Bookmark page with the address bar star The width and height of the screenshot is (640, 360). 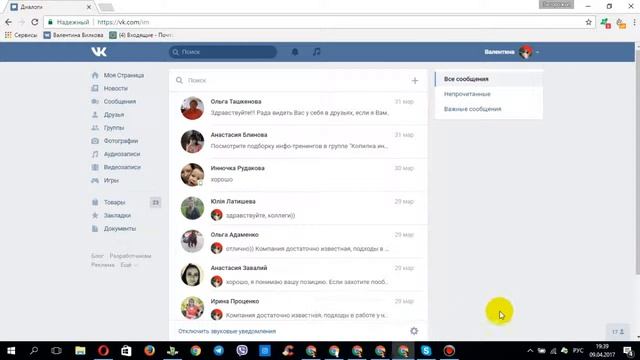click(588, 22)
